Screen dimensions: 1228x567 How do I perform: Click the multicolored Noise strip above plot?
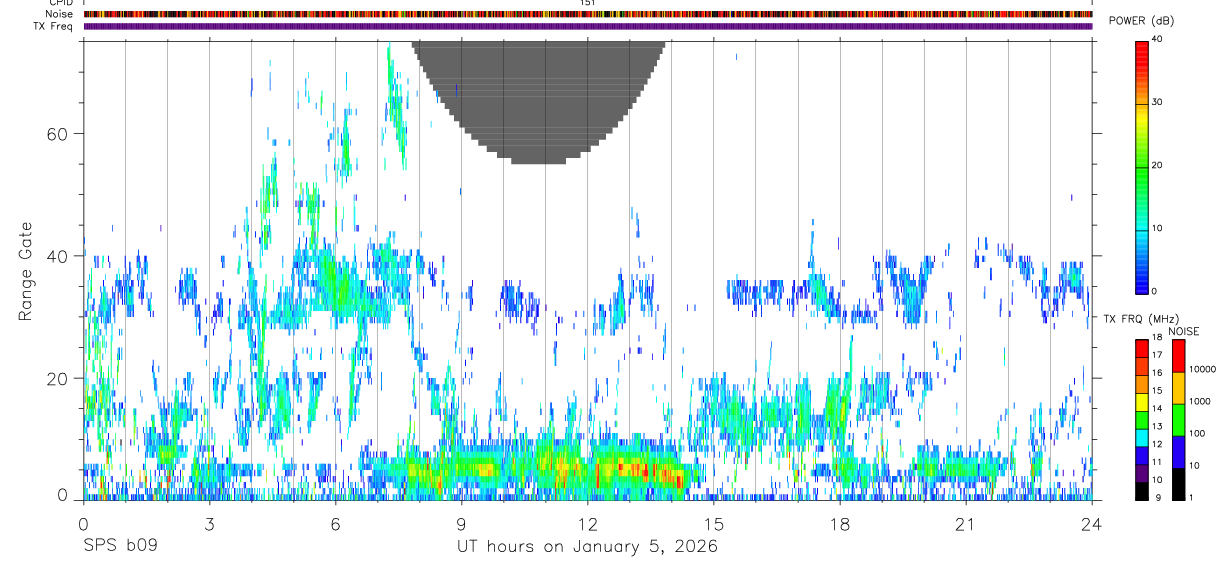point(587,14)
